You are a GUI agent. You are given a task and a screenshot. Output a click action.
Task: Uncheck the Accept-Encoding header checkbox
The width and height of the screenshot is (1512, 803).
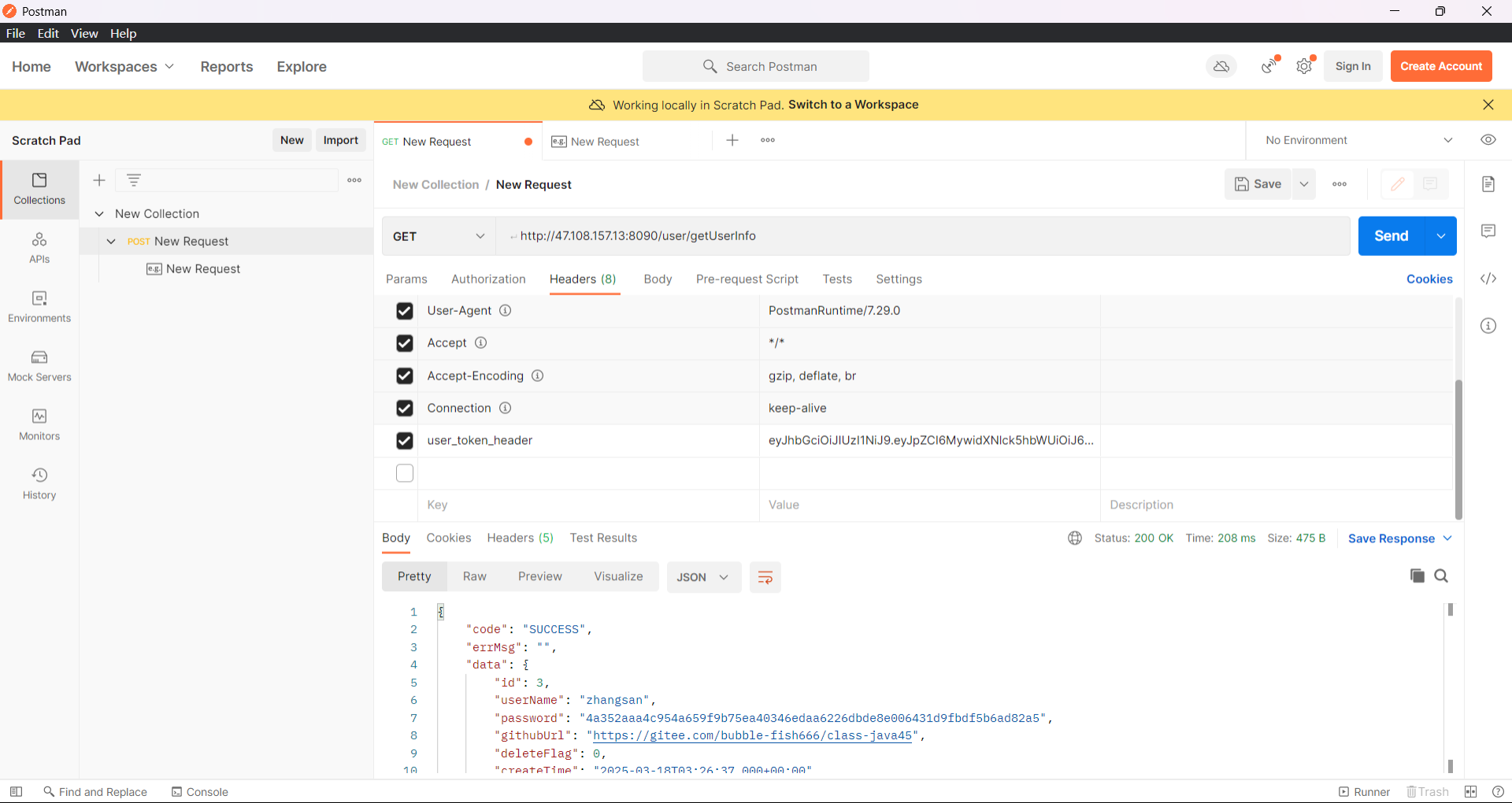[x=405, y=376]
